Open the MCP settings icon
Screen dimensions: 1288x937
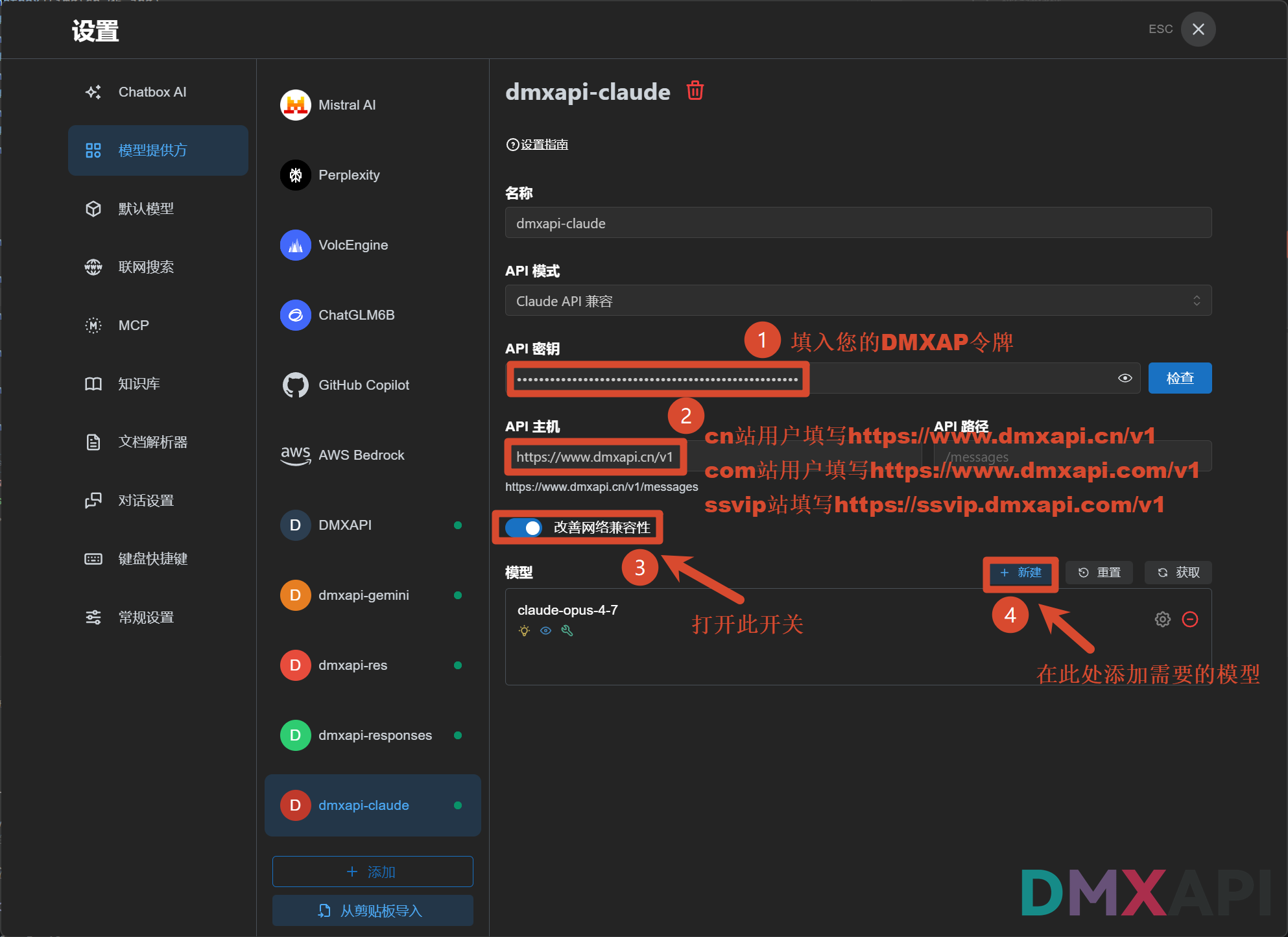click(x=93, y=326)
